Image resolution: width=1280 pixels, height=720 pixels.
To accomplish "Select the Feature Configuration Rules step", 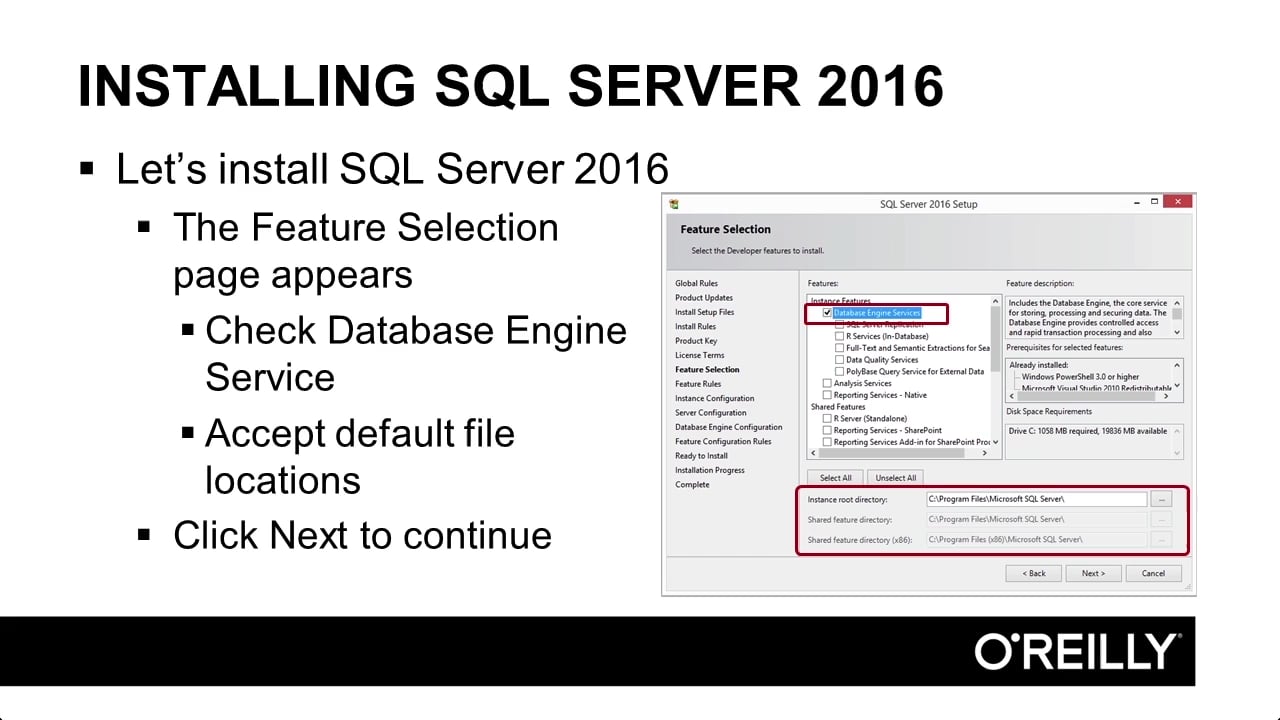I will 723,441.
